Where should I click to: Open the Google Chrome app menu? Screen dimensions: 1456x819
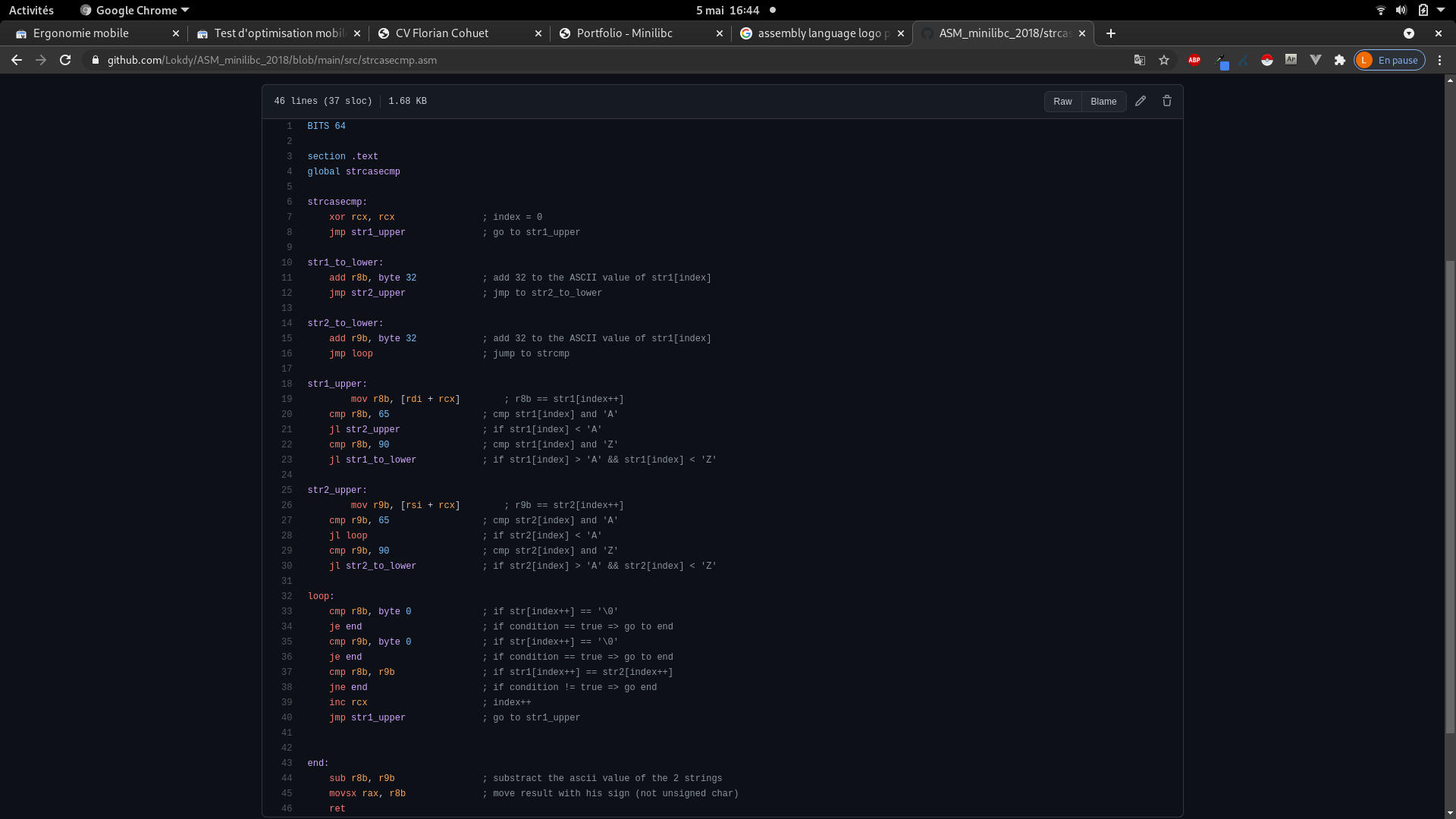[x=134, y=11]
